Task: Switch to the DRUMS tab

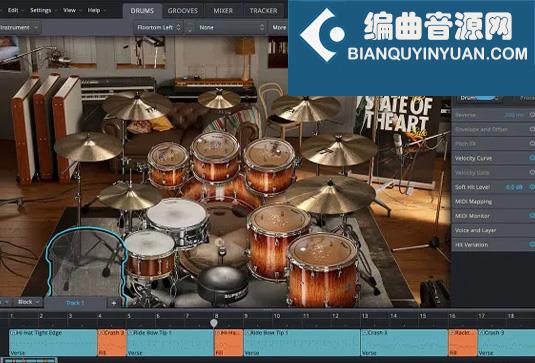Action: [142, 11]
